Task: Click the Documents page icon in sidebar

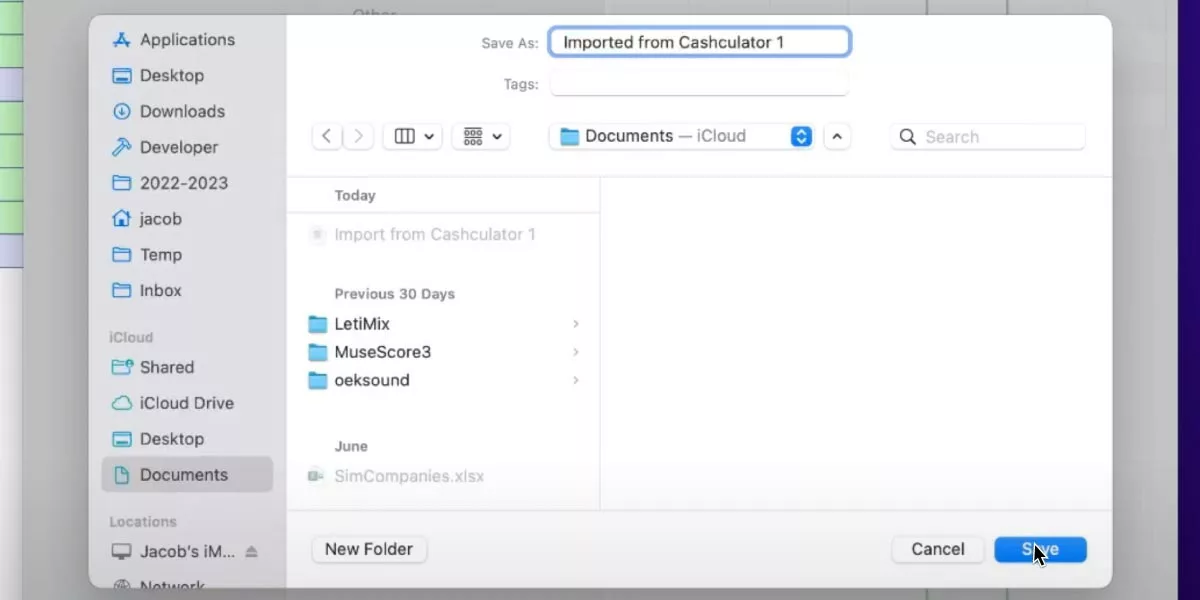Action: 122,475
